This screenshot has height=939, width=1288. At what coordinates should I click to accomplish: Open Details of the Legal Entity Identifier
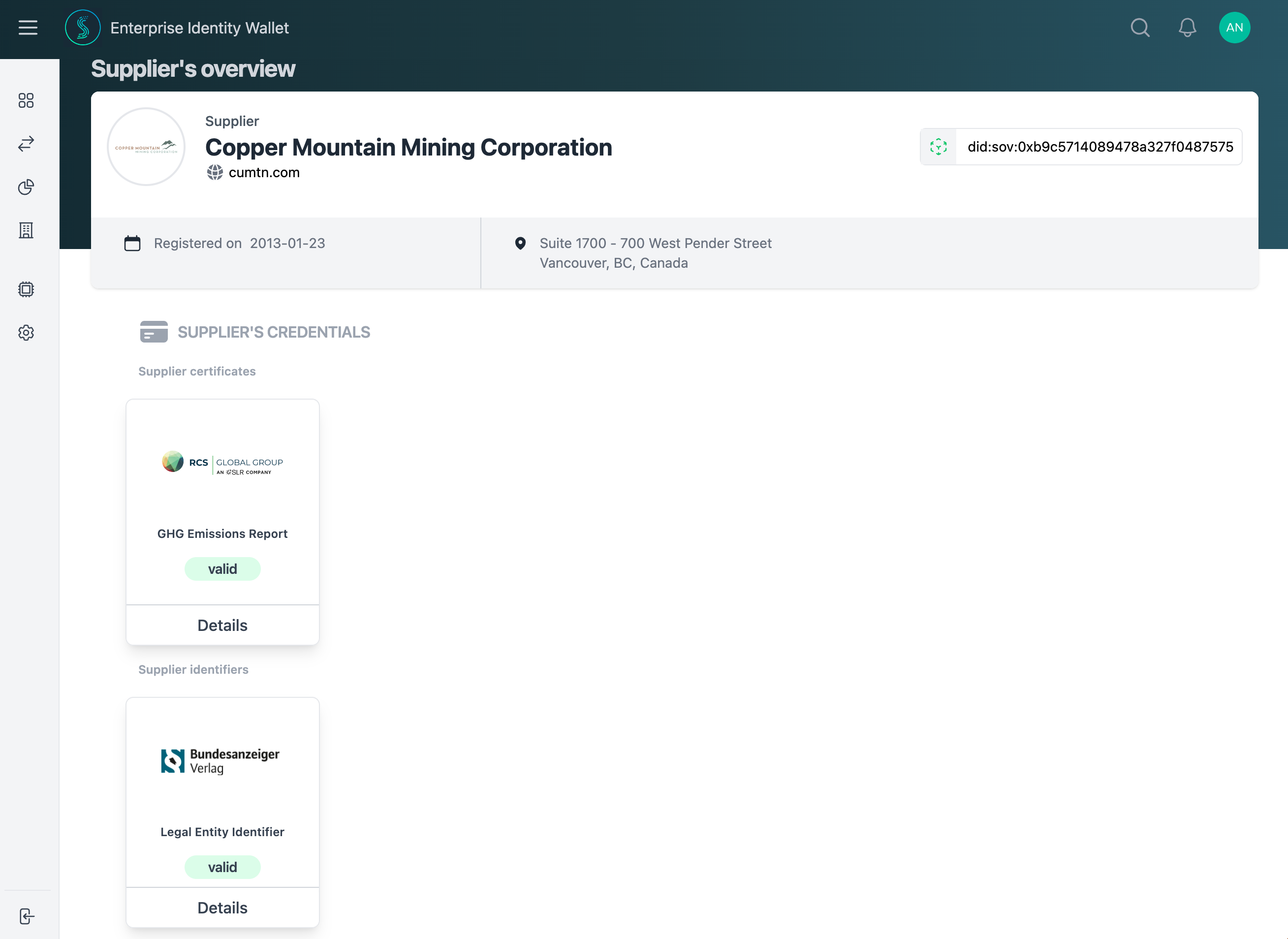tap(222, 908)
